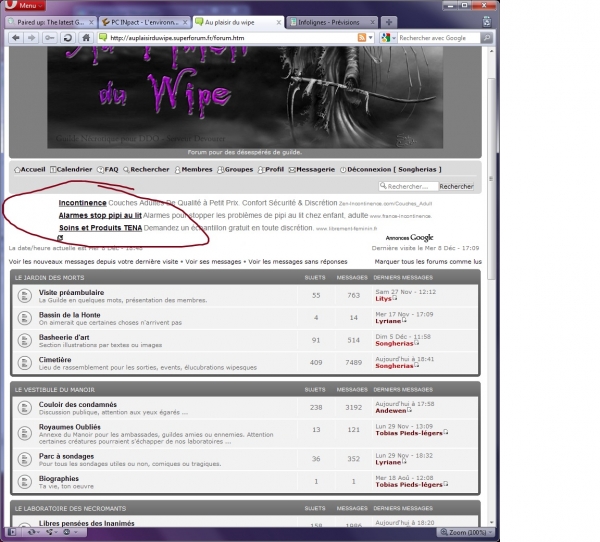
Task: Click the Litys last poster link
Action: pos(383,299)
